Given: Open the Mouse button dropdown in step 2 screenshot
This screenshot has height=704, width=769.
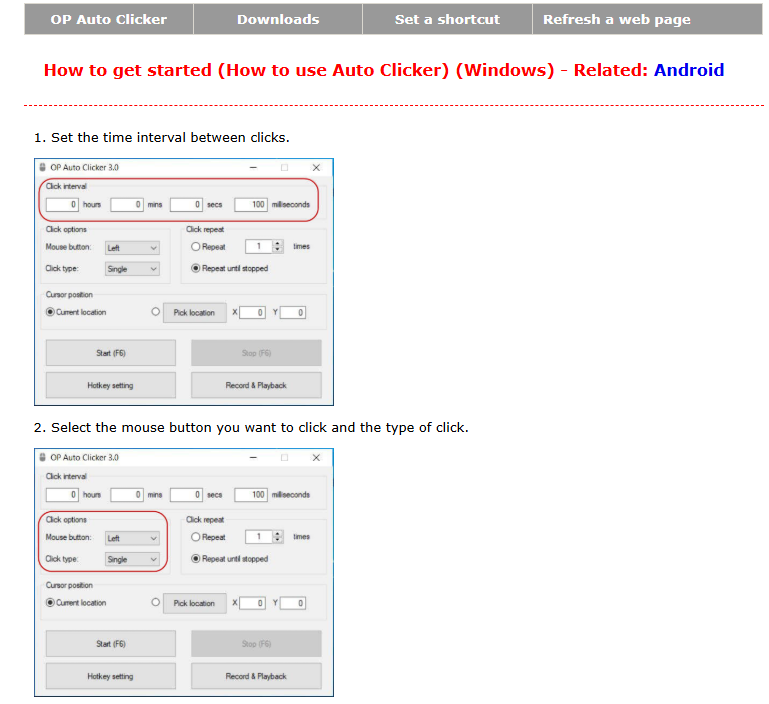Looking at the screenshot, I should pyautogui.click(x=132, y=538).
